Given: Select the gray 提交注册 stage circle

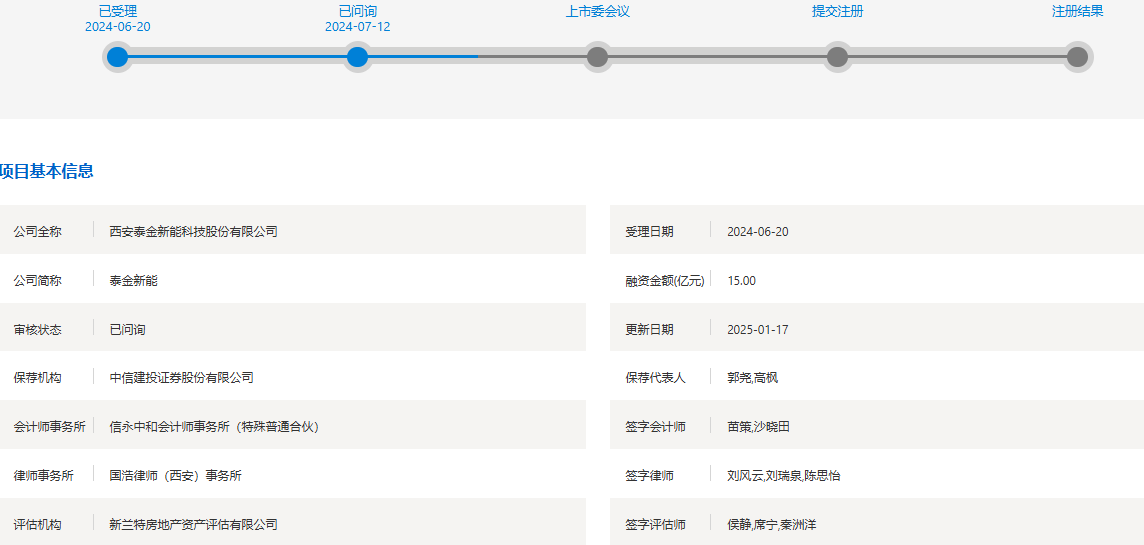Looking at the screenshot, I should pos(837,57).
